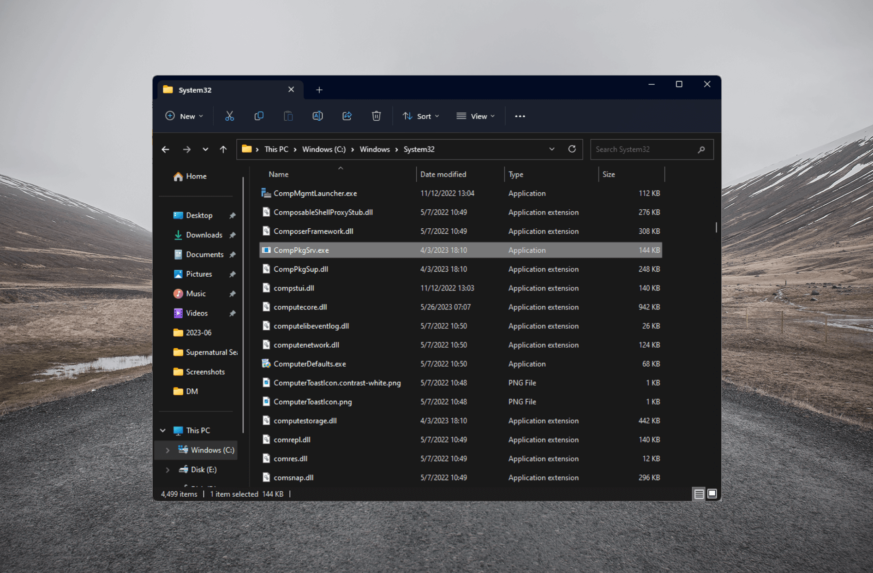Go up one folder level

pyautogui.click(x=223, y=149)
